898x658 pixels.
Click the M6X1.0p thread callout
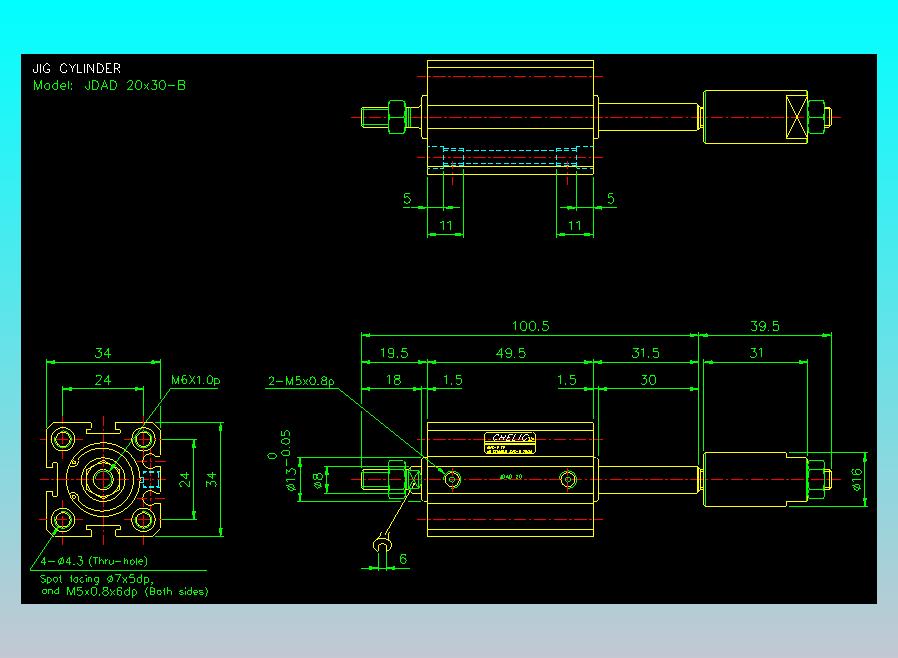point(195,380)
